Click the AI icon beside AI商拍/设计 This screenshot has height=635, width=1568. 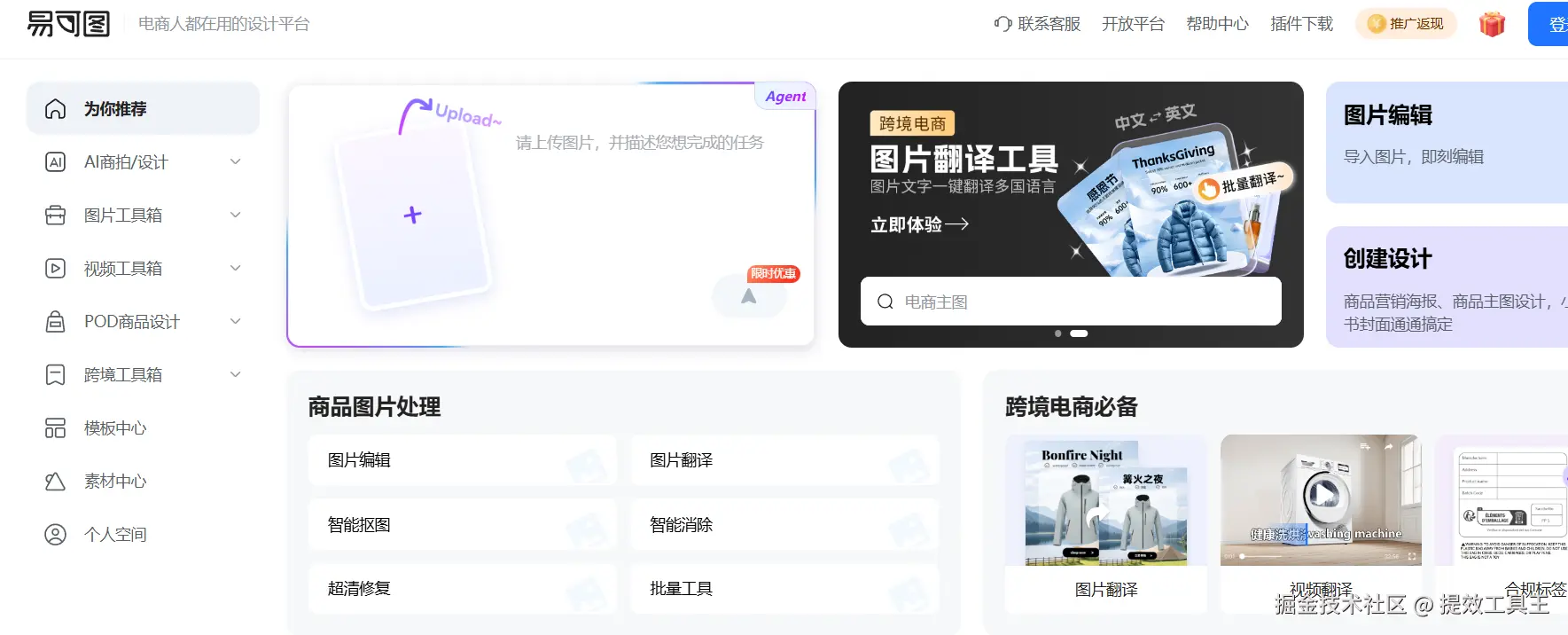(55, 162)
